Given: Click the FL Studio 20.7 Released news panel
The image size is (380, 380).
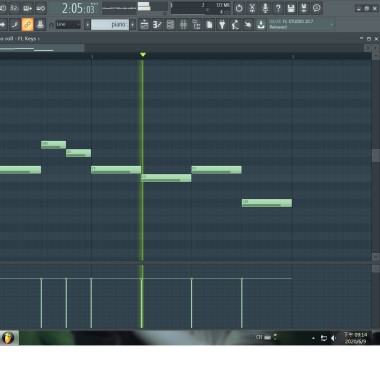Looking at the screenshot, I should 301,24.
